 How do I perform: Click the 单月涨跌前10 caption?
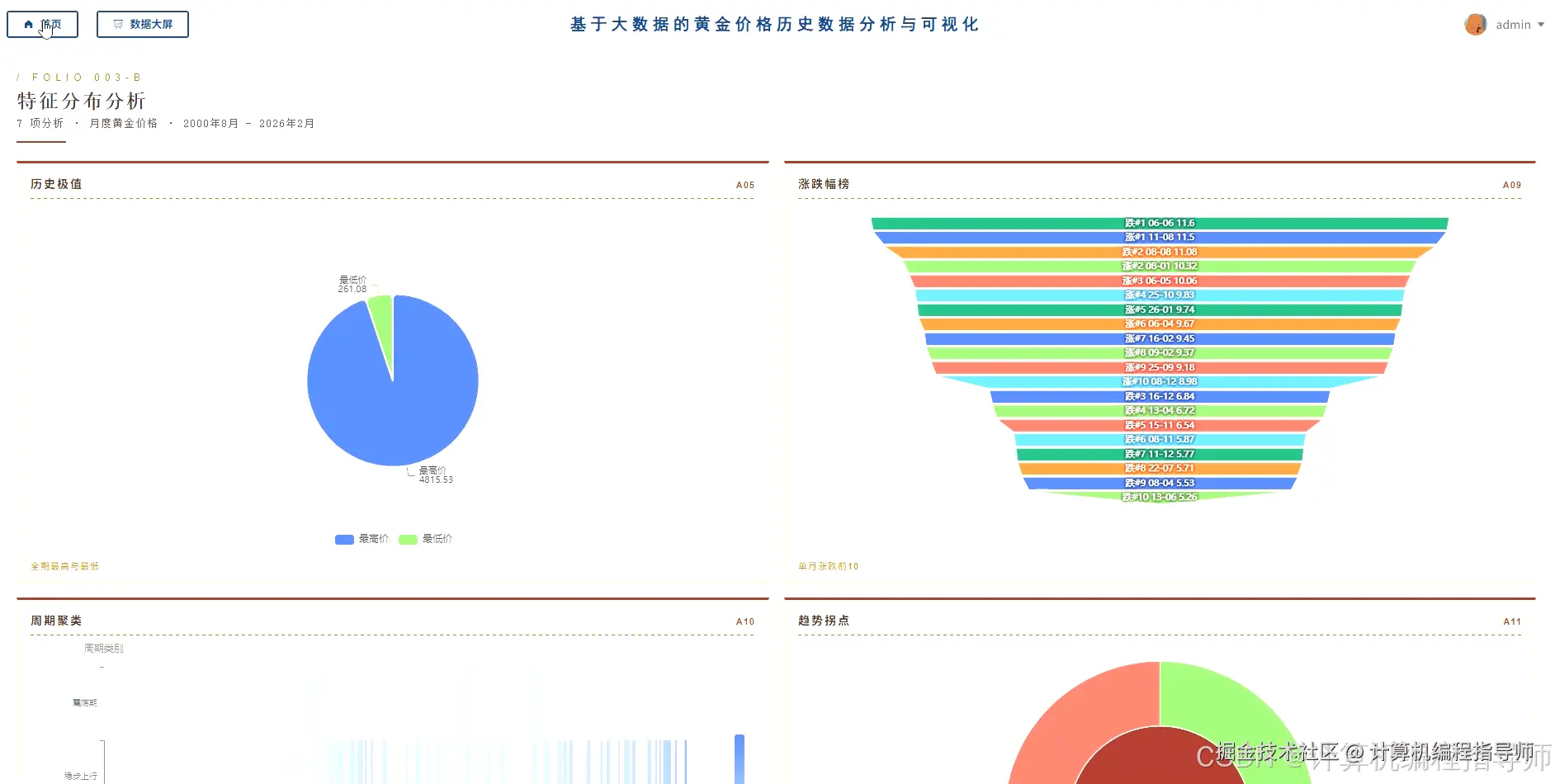829,566
